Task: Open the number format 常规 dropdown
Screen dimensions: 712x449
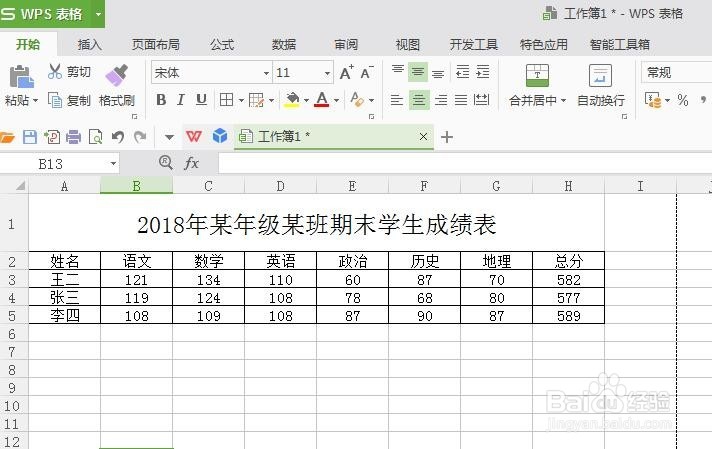Action: coord(677,73)
